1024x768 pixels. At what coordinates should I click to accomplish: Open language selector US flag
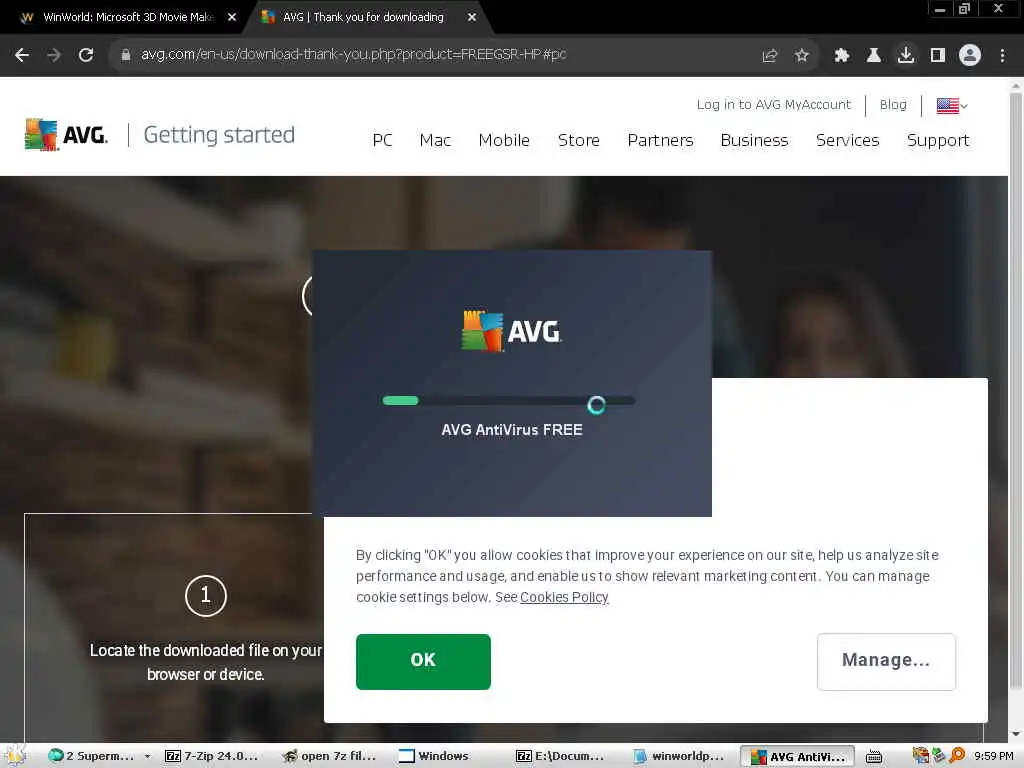click(x=952, y=105)
